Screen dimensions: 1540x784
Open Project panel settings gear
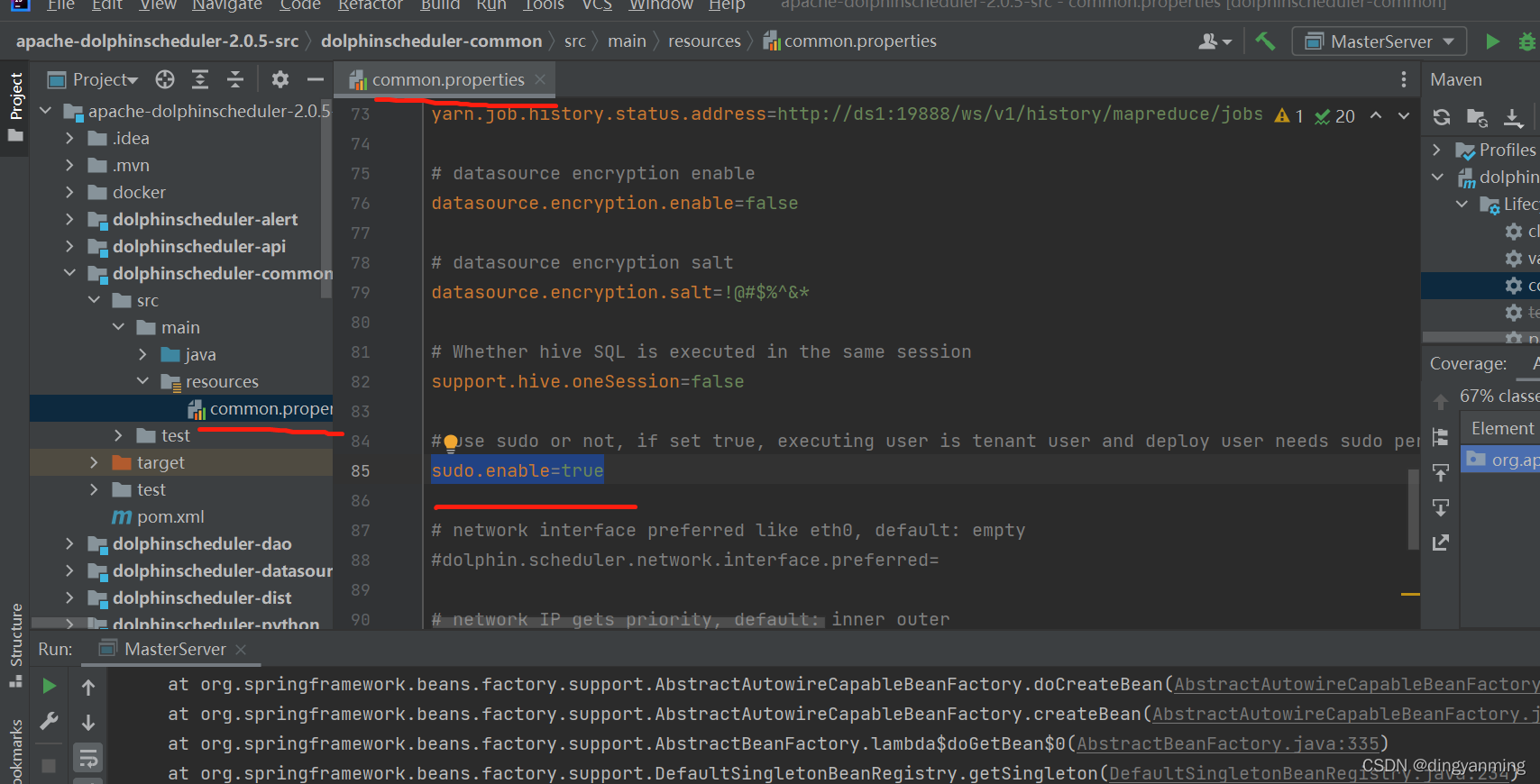point(280,79)
